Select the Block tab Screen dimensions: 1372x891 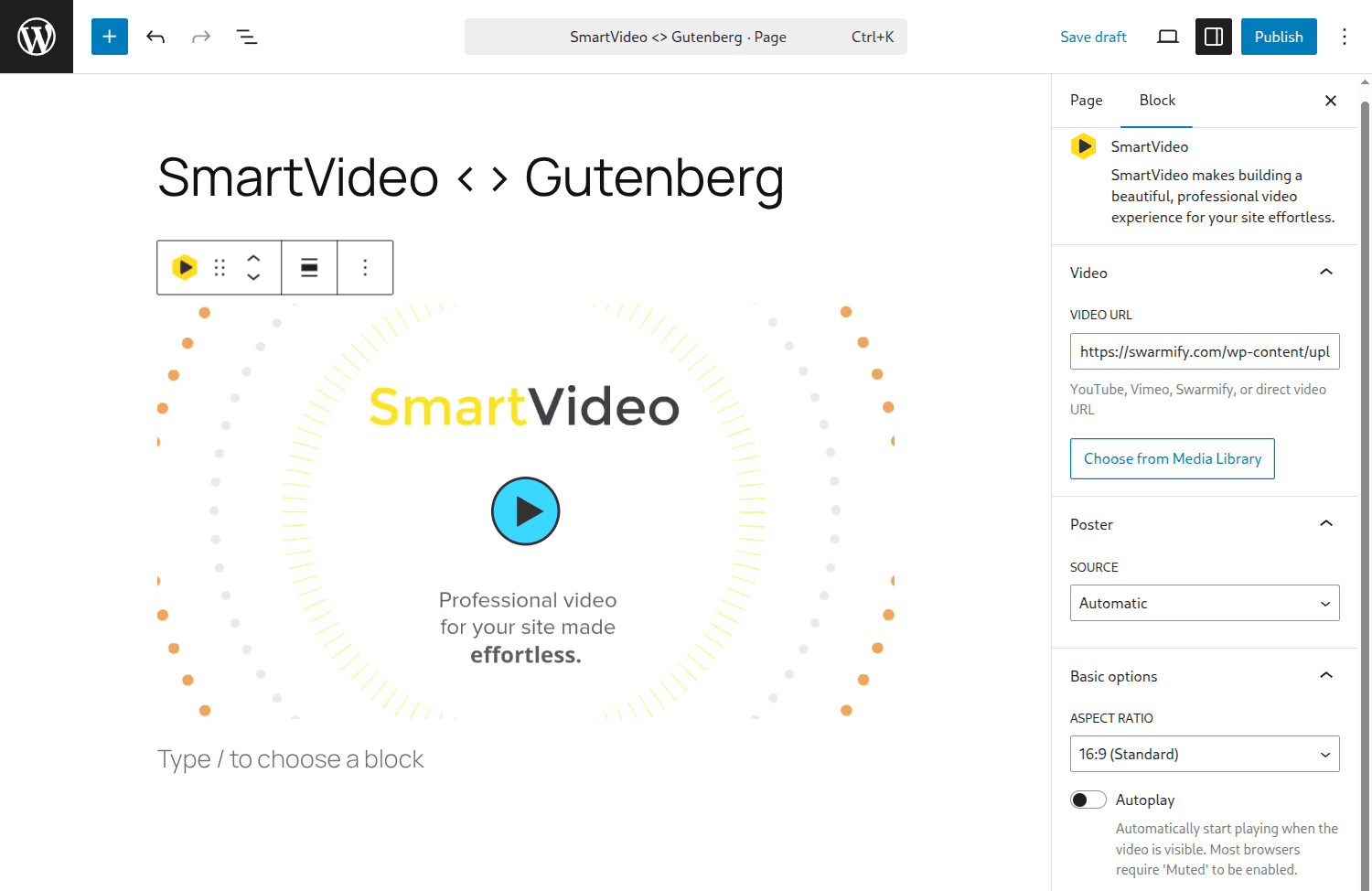1156,100
